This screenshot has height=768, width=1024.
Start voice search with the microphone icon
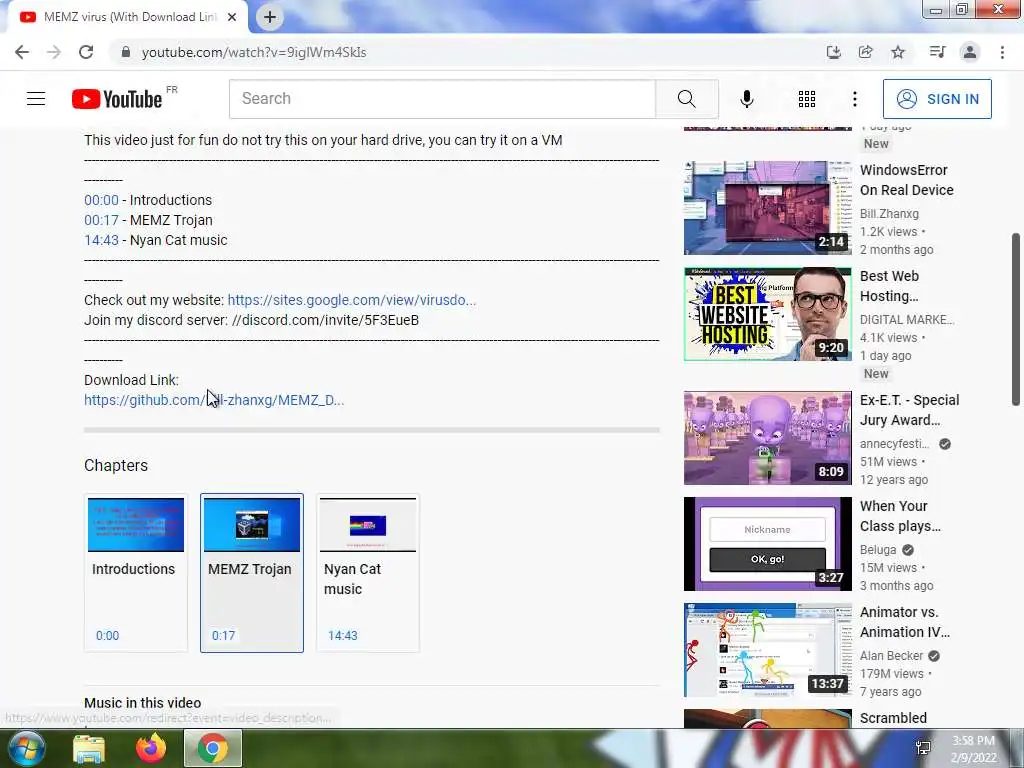[x=747, y=99]
